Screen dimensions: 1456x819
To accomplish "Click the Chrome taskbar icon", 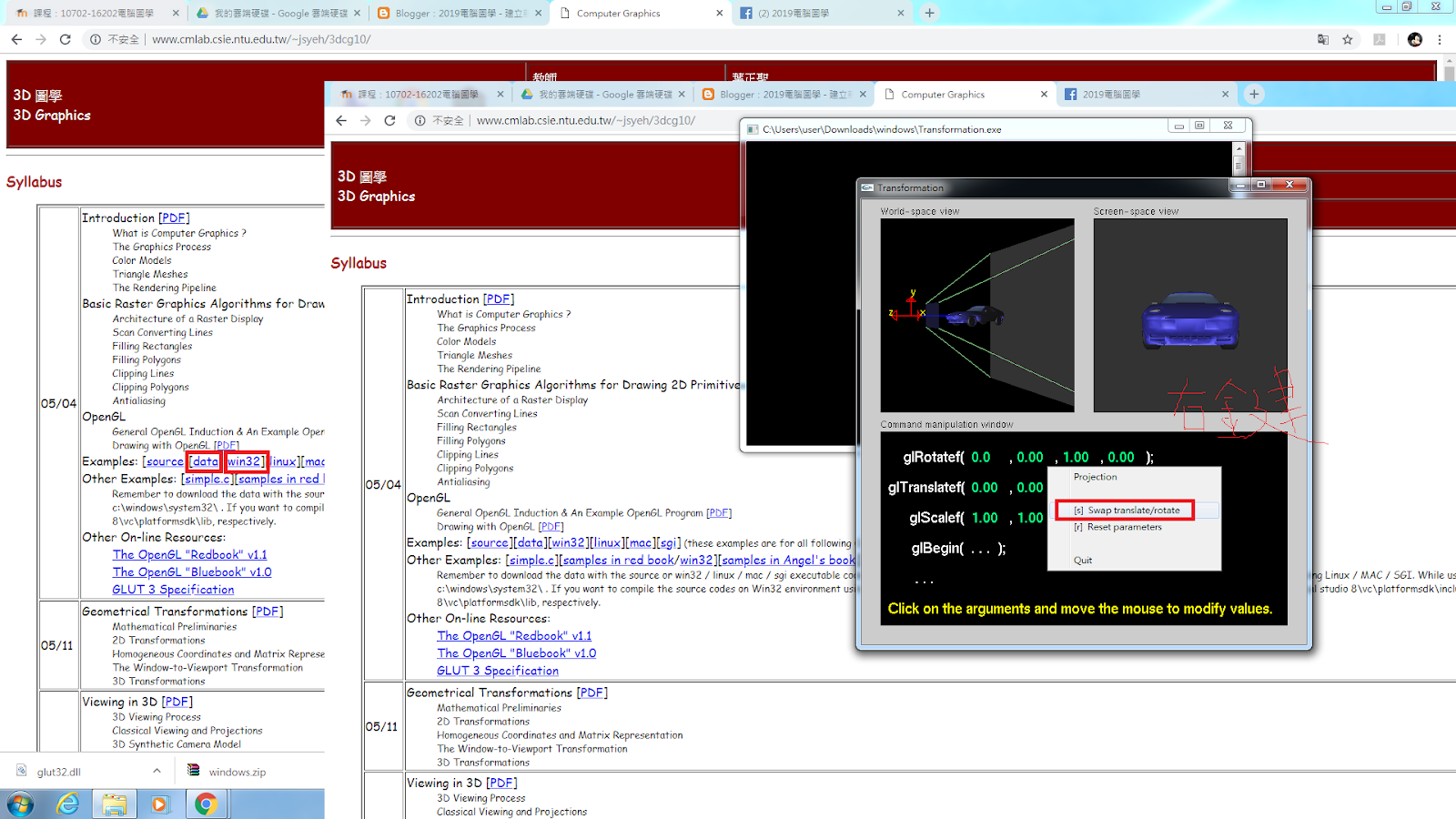I will 207,804.
